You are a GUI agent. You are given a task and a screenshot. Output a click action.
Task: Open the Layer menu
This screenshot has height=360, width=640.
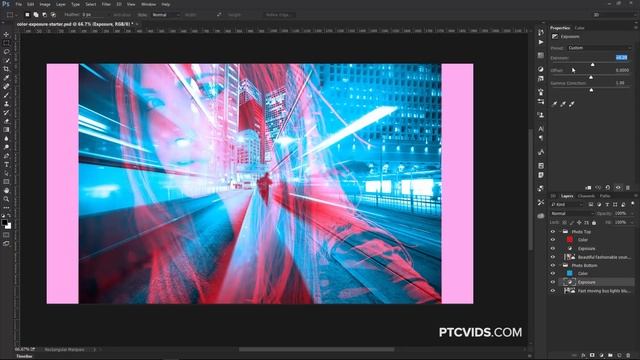click(x=60, y=4)
